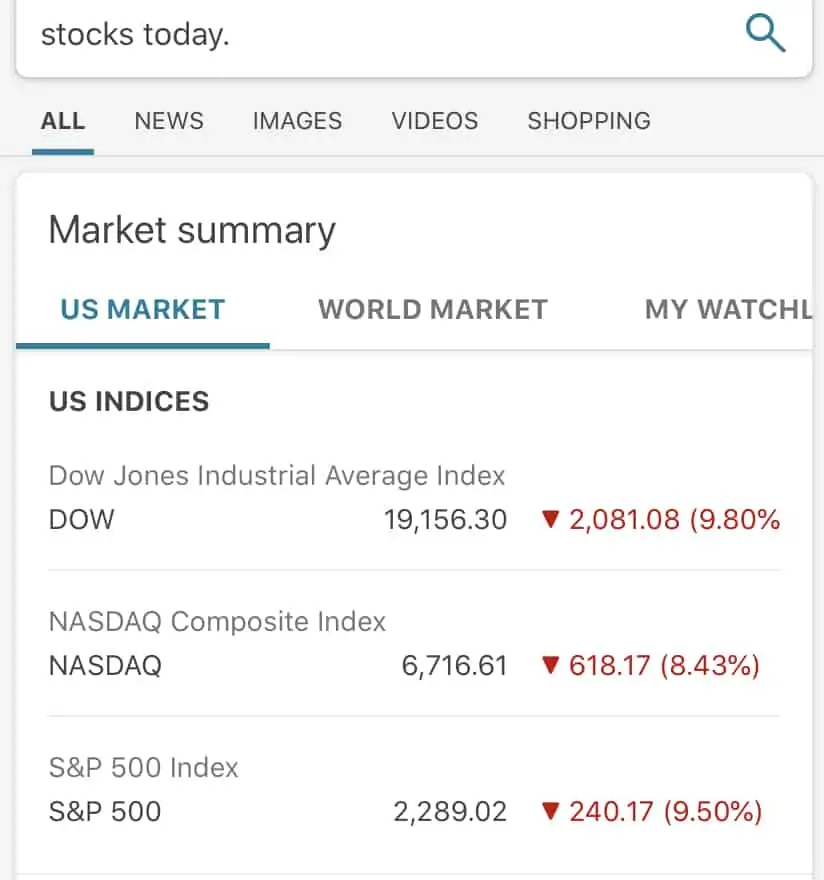Viewport: 824px width, 880px height.
Task: Open the SHOPPING results tab
Action: [589, 121]
